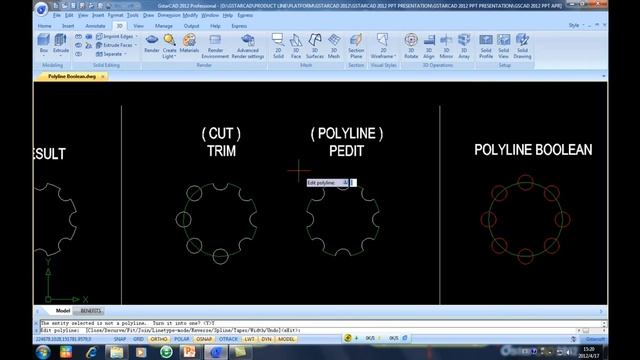Use the 3D Align operation
Viewport: 640px width, 360px height.
click(429, 46)
